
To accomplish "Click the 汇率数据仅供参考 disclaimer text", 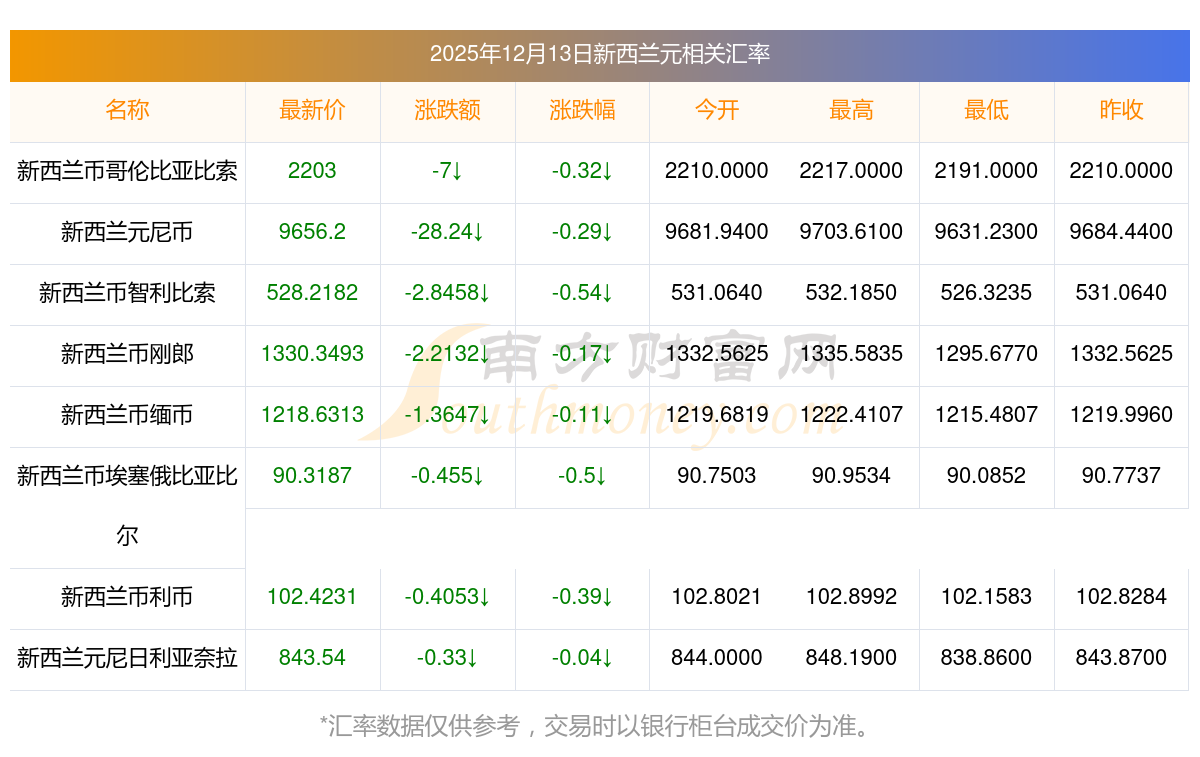I will [600, 726].
